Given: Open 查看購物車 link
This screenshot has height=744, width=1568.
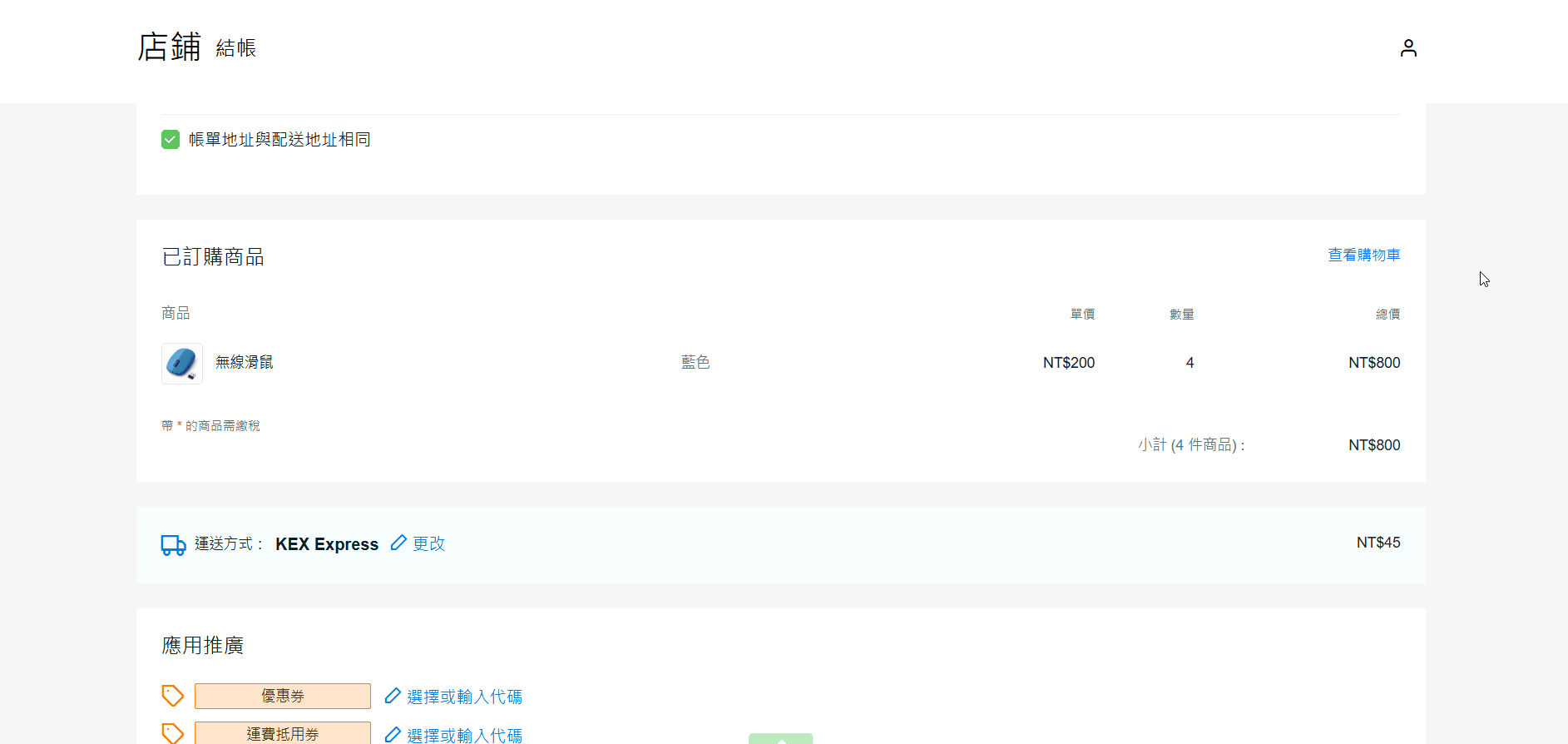Looking at the screenshot, I should tap(1363, 255).
